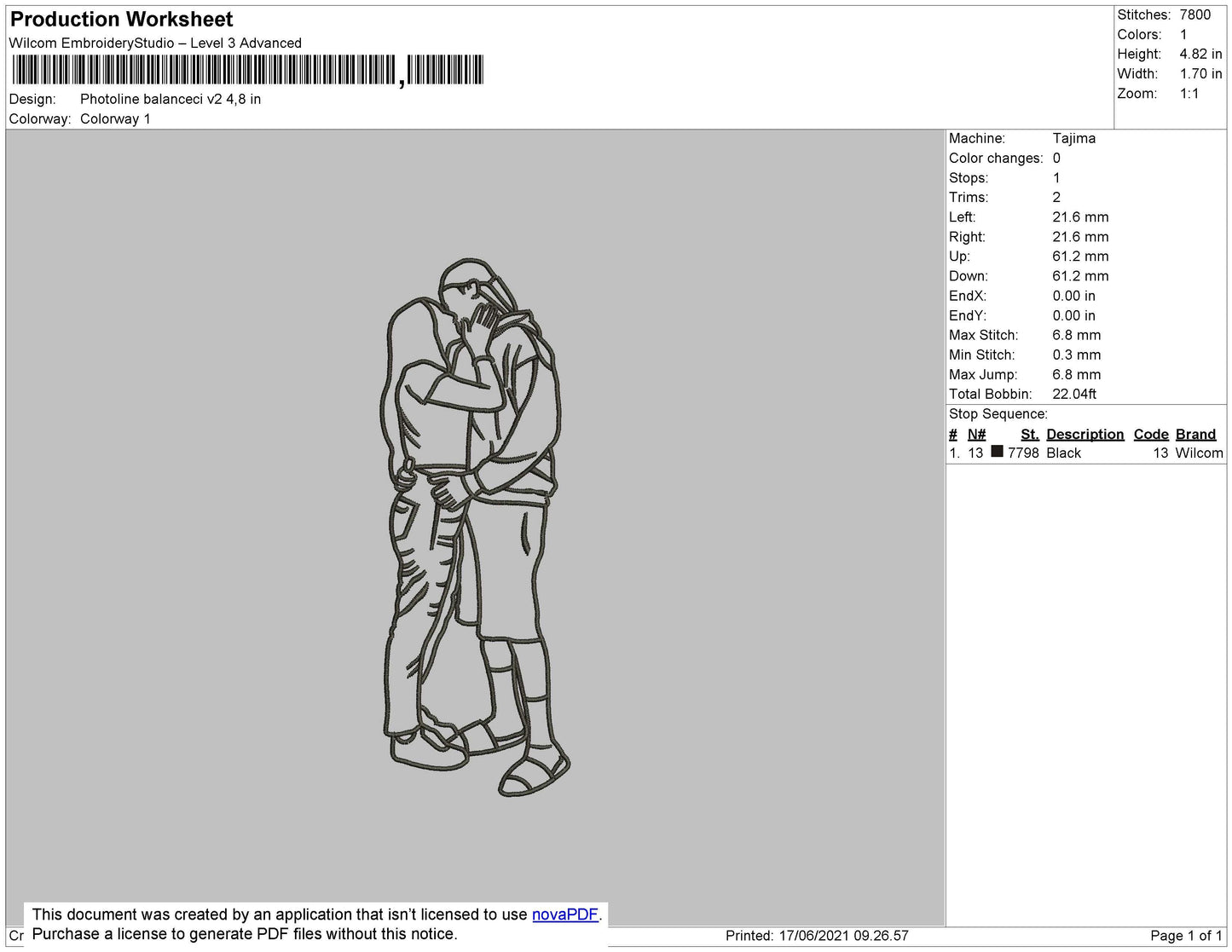Select the 'Colors:' label in header

pyautogui.click(x=1139, y=34)
